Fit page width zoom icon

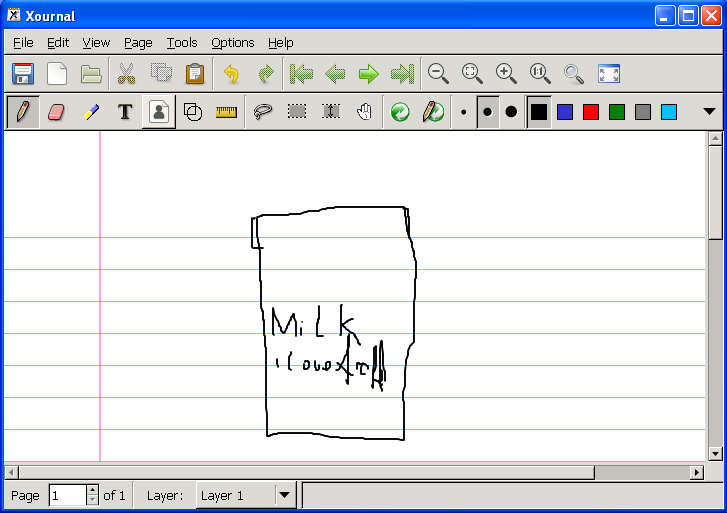(472, 74)
